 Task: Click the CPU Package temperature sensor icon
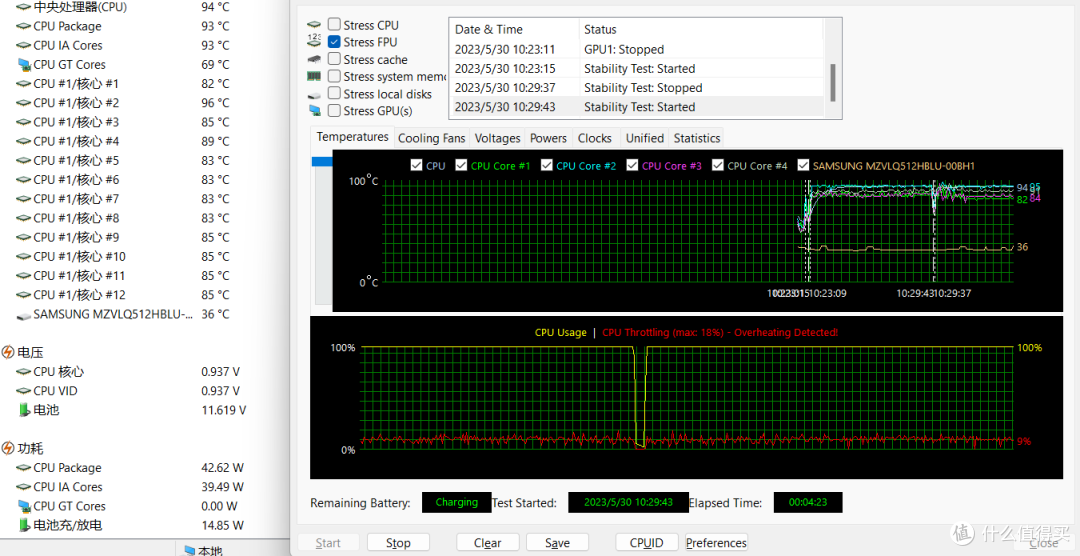pos(23,26)
